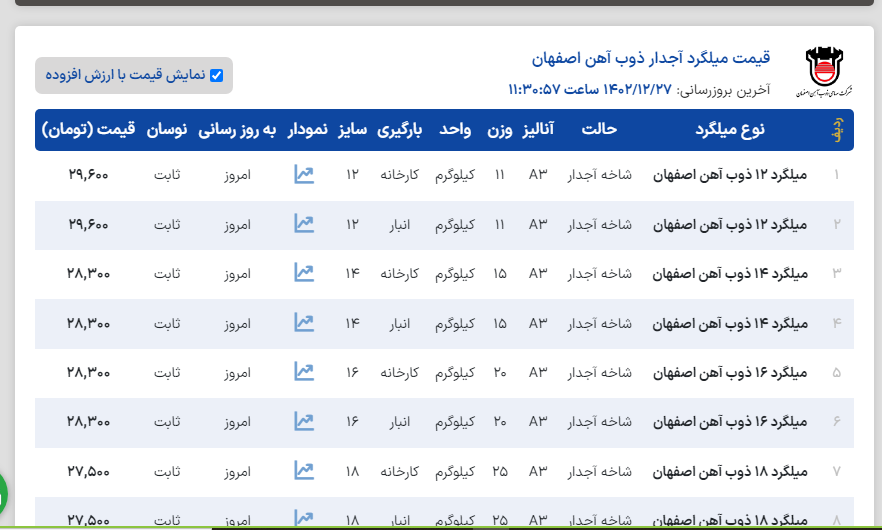Open chart icon for row 2 (میلگرد ۱۲ انبار)

point(304,224)
